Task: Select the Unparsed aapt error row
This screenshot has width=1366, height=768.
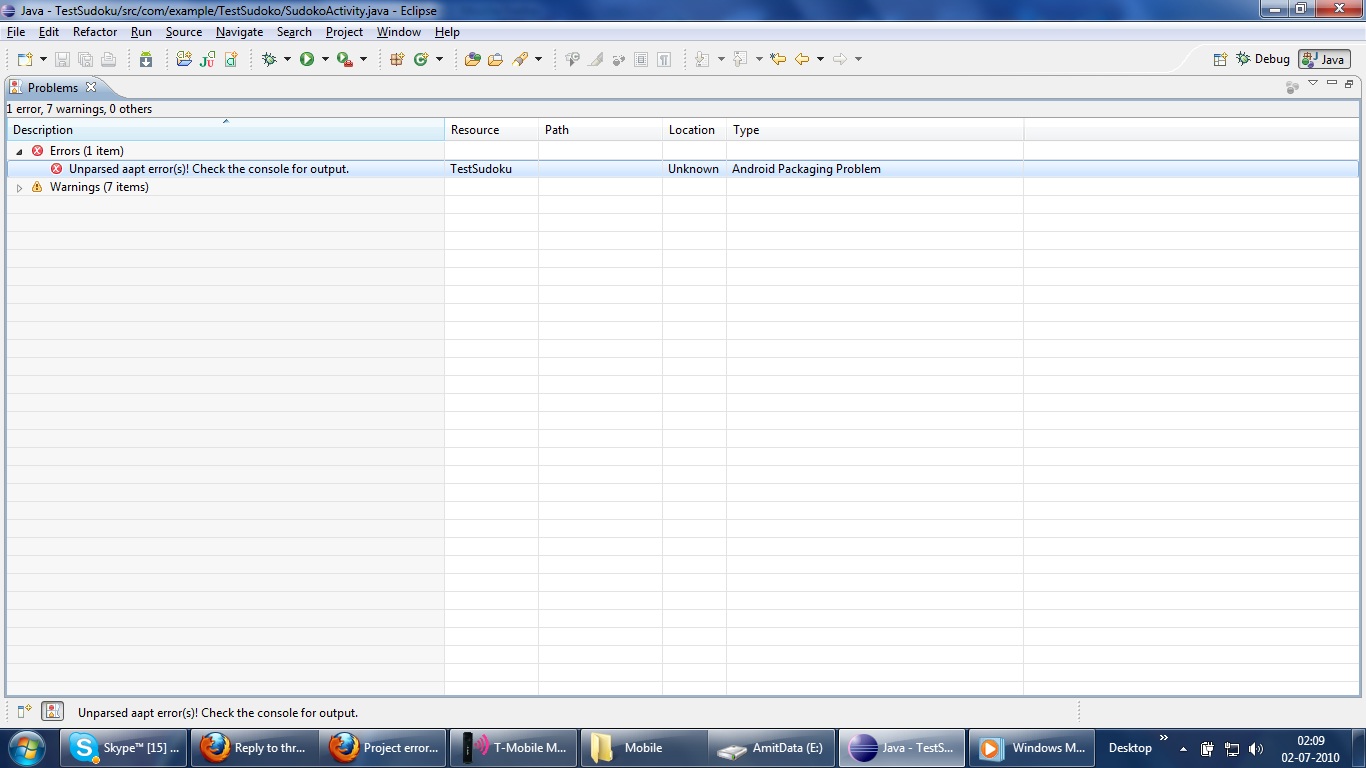Action: click(683, 169)
